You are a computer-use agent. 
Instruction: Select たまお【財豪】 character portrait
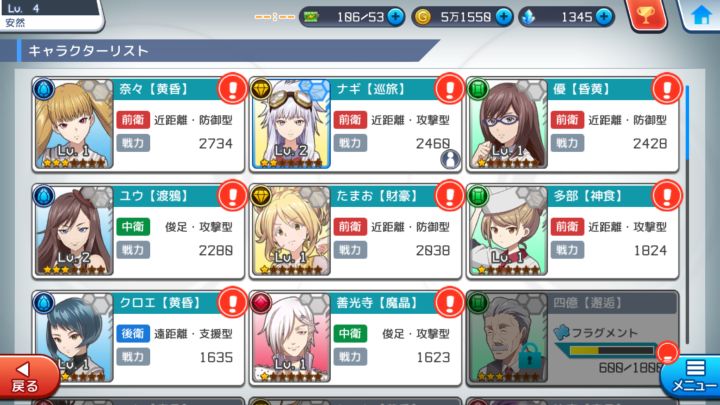291,231
